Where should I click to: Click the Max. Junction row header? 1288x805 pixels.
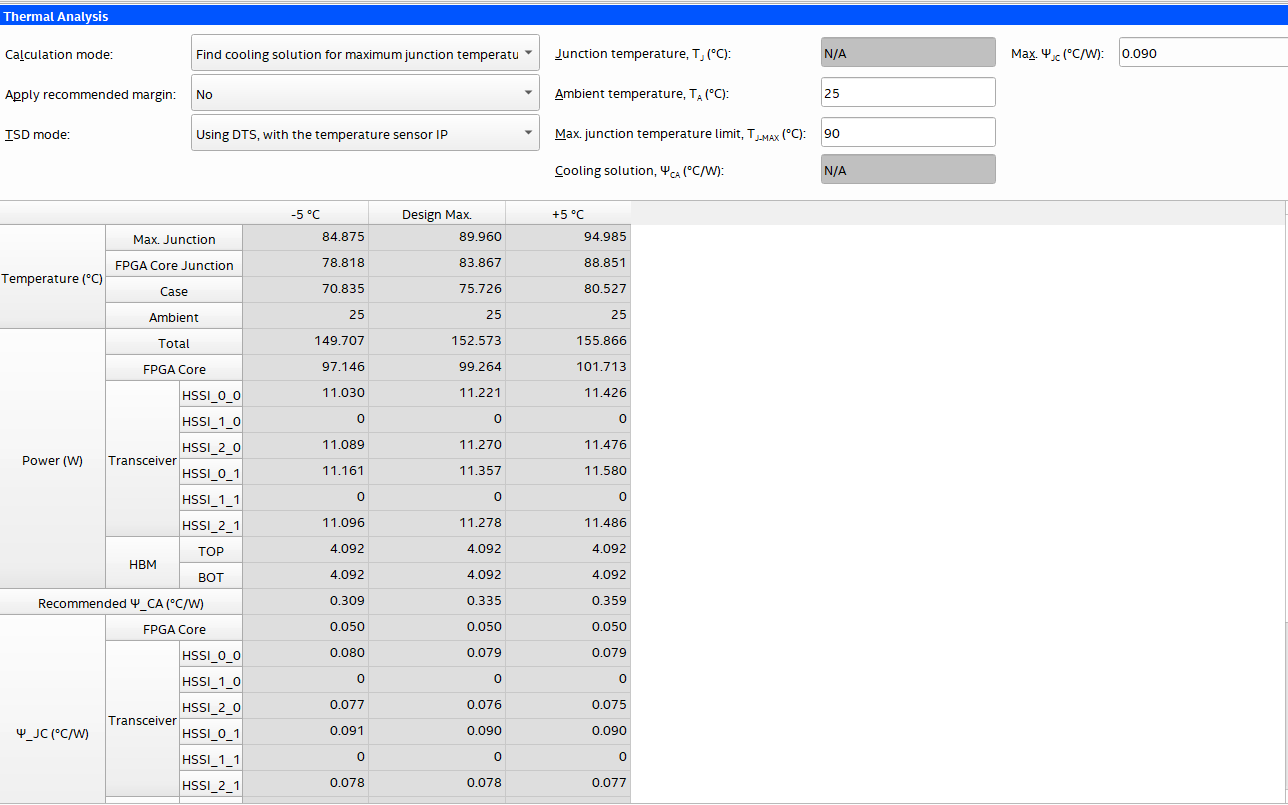coord(174,240)
